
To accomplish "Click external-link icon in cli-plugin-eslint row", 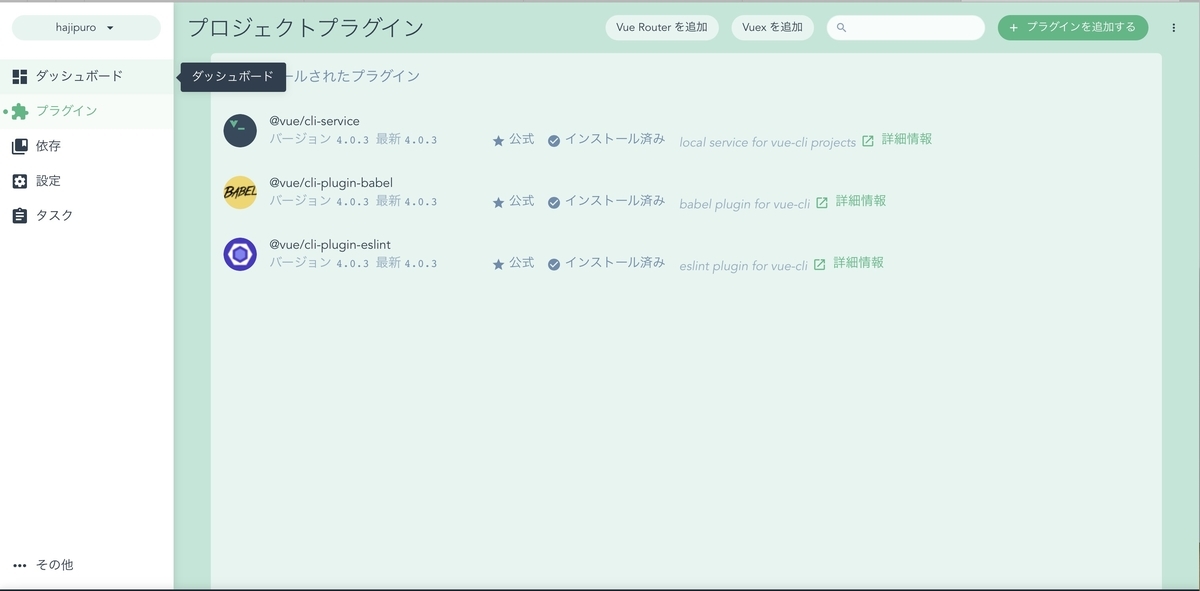I will [x=819, y=264].
